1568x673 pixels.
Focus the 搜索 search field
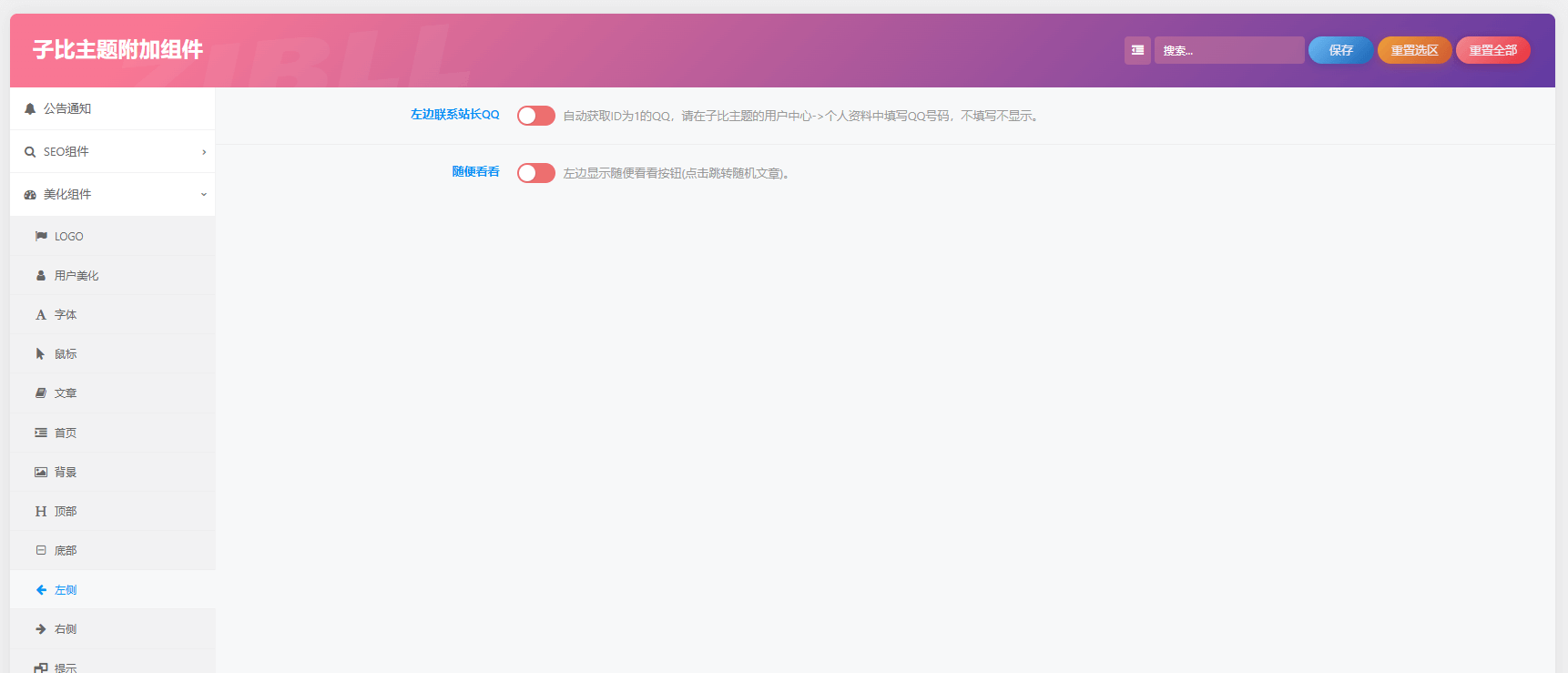[x=1229, y=50]
